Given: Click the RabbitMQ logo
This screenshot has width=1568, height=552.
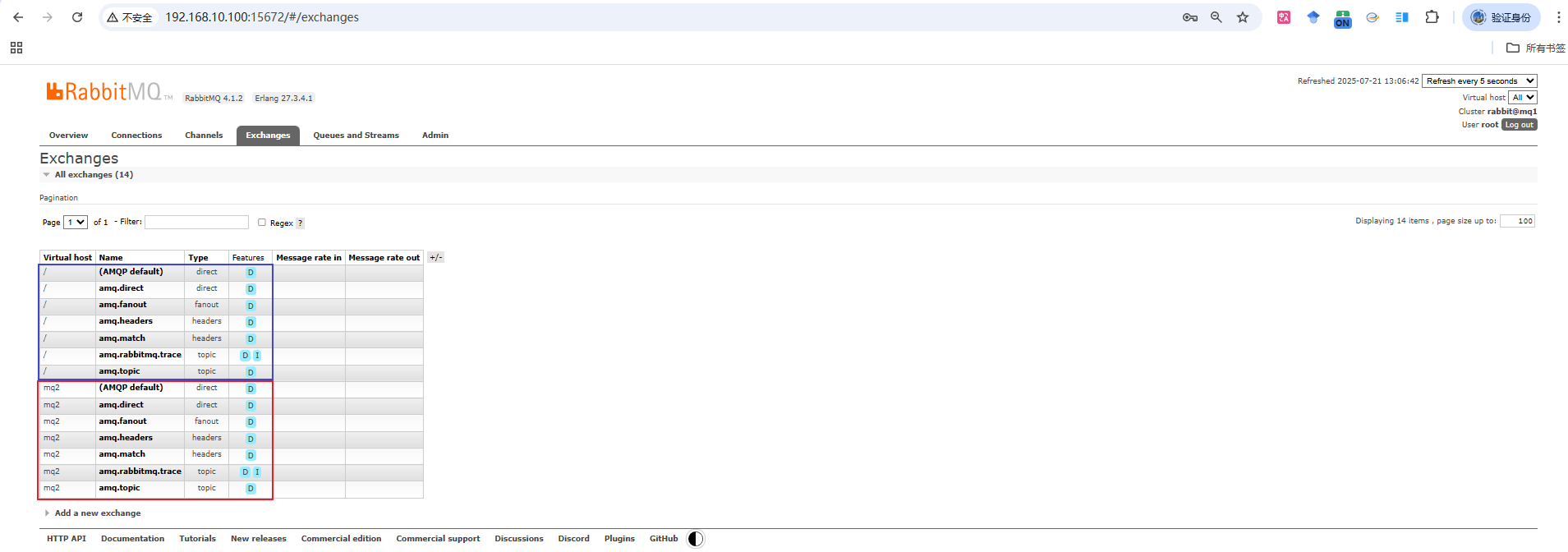Looking at the screenshot, I should click(x=109, y=91).
